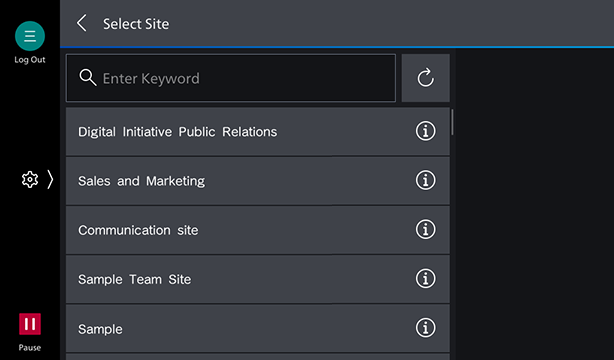Show info for Digital Initiative Public Relations

click(425, 131)
